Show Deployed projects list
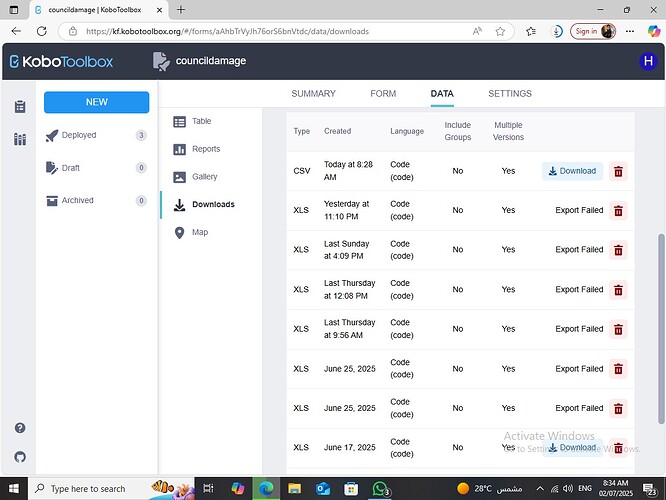 tap(96, 136)
